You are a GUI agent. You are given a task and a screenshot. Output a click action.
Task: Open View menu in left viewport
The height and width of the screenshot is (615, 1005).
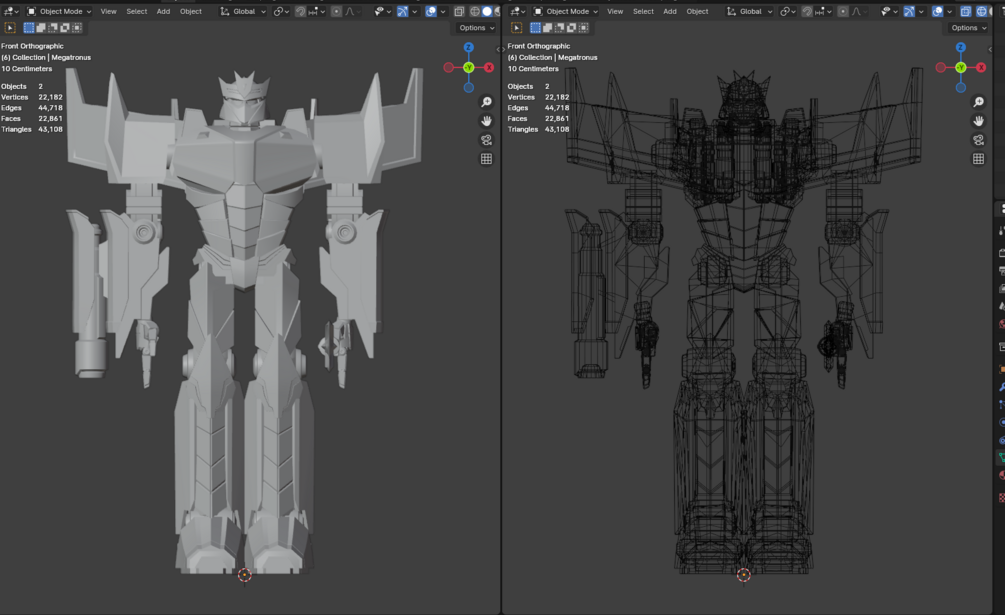(108, 12)
